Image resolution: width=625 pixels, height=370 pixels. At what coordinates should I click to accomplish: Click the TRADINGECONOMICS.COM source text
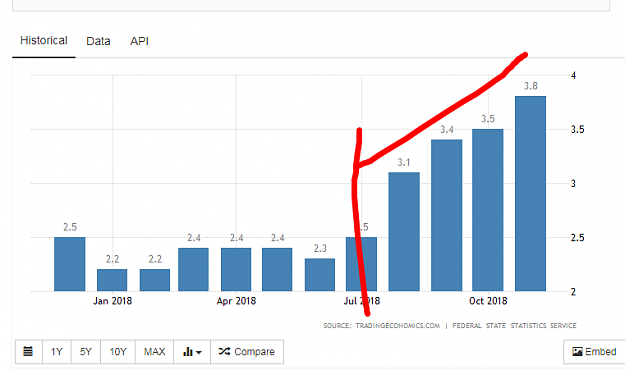coord(397,326)
